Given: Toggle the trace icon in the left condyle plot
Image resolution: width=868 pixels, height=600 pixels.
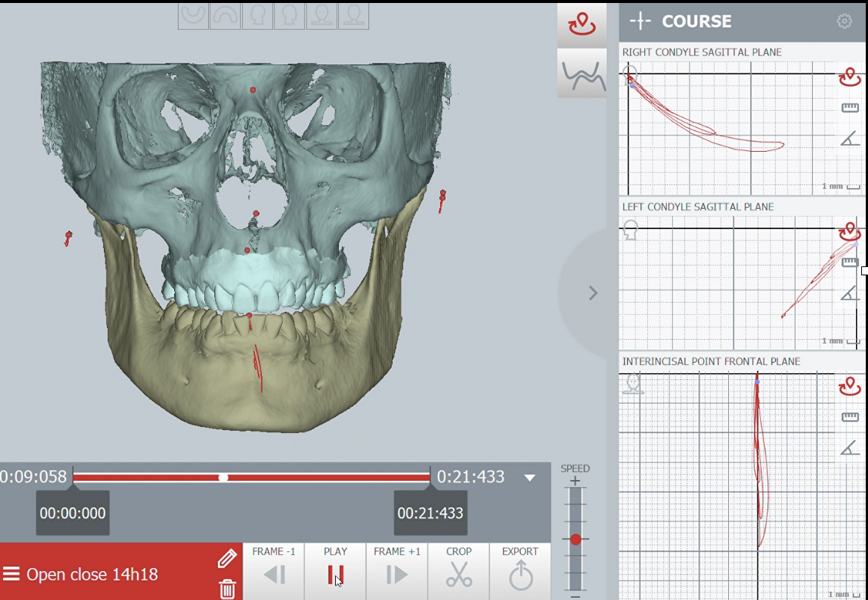Looking at the screenshot, I should tap(849, 232).
